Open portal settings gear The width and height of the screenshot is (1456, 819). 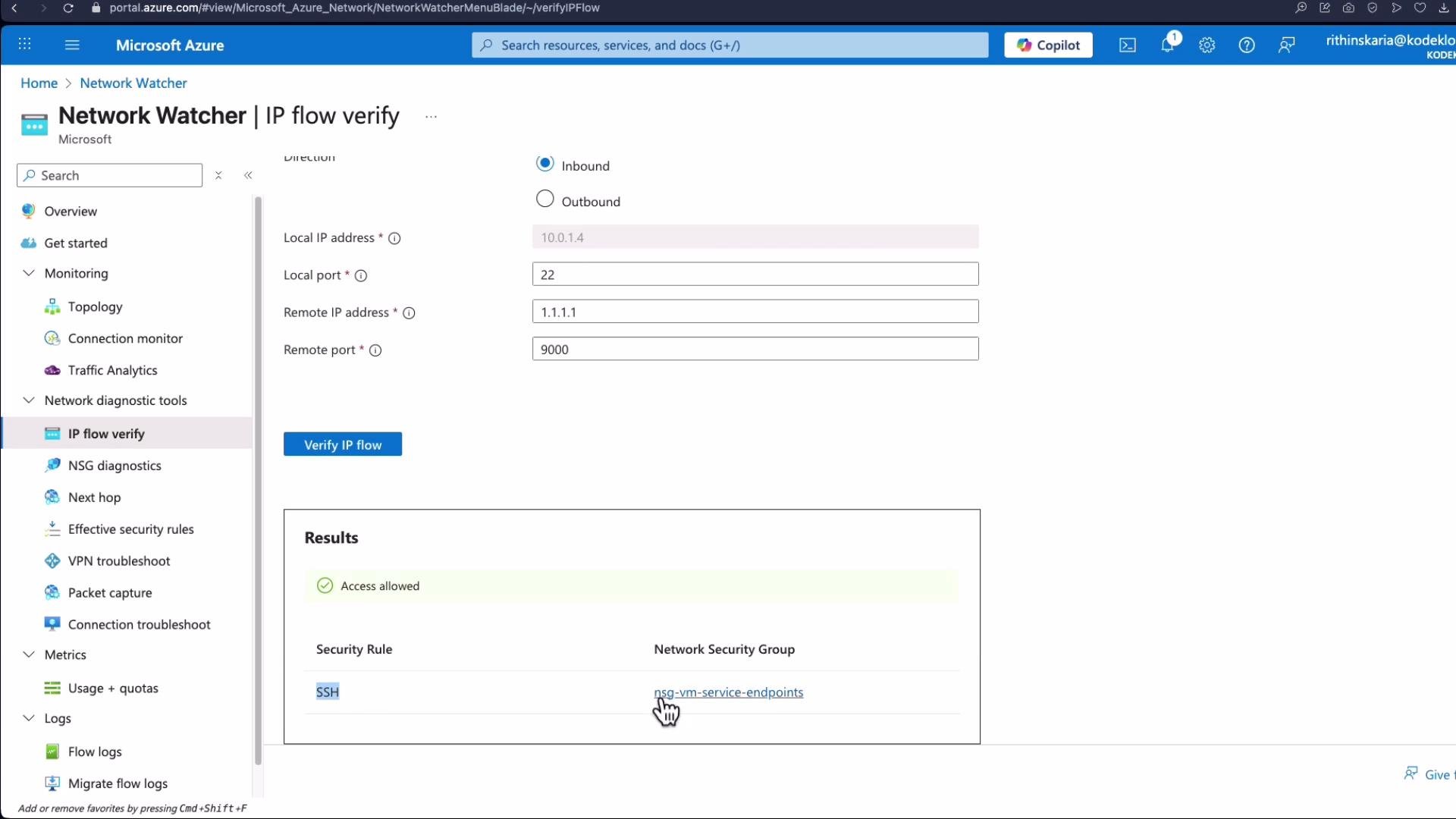pyautogui.click(x=1207, y=45)
